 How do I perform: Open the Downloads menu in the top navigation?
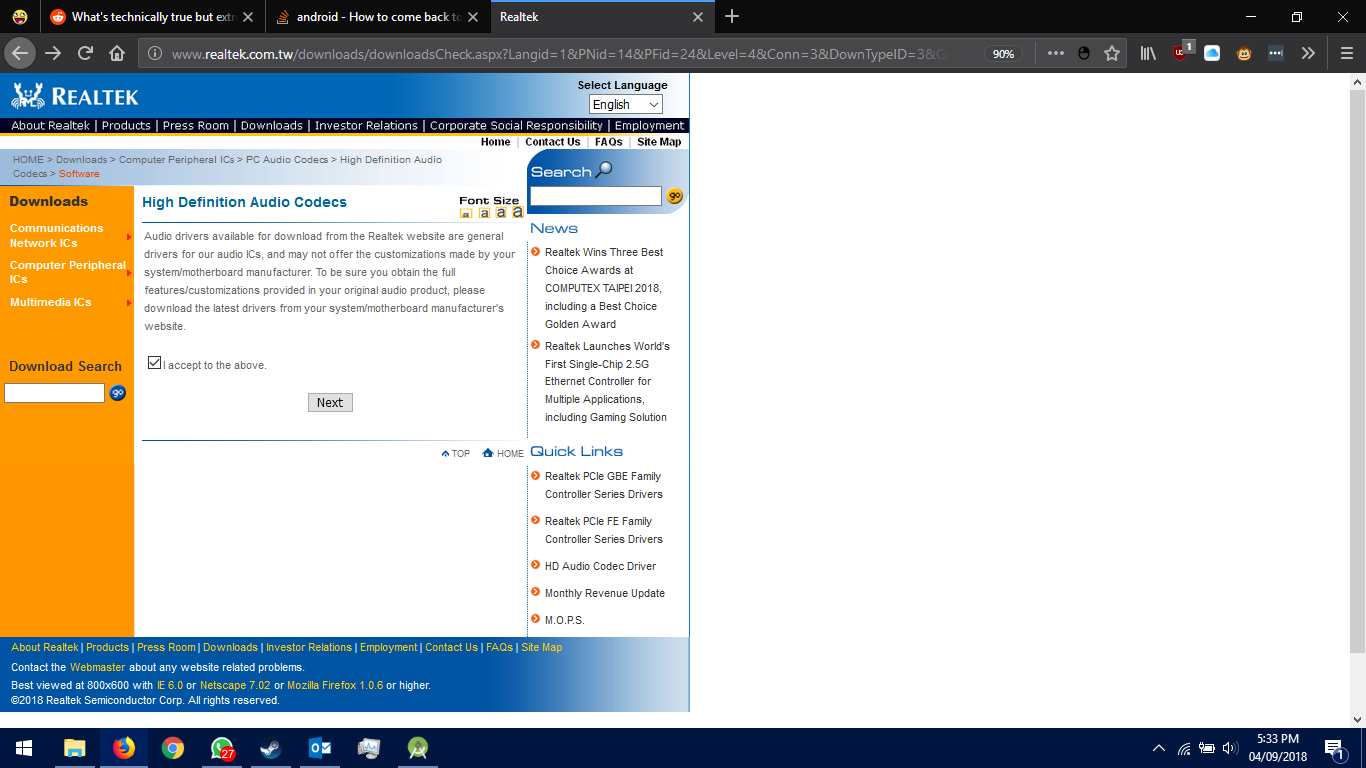[272, 125]
